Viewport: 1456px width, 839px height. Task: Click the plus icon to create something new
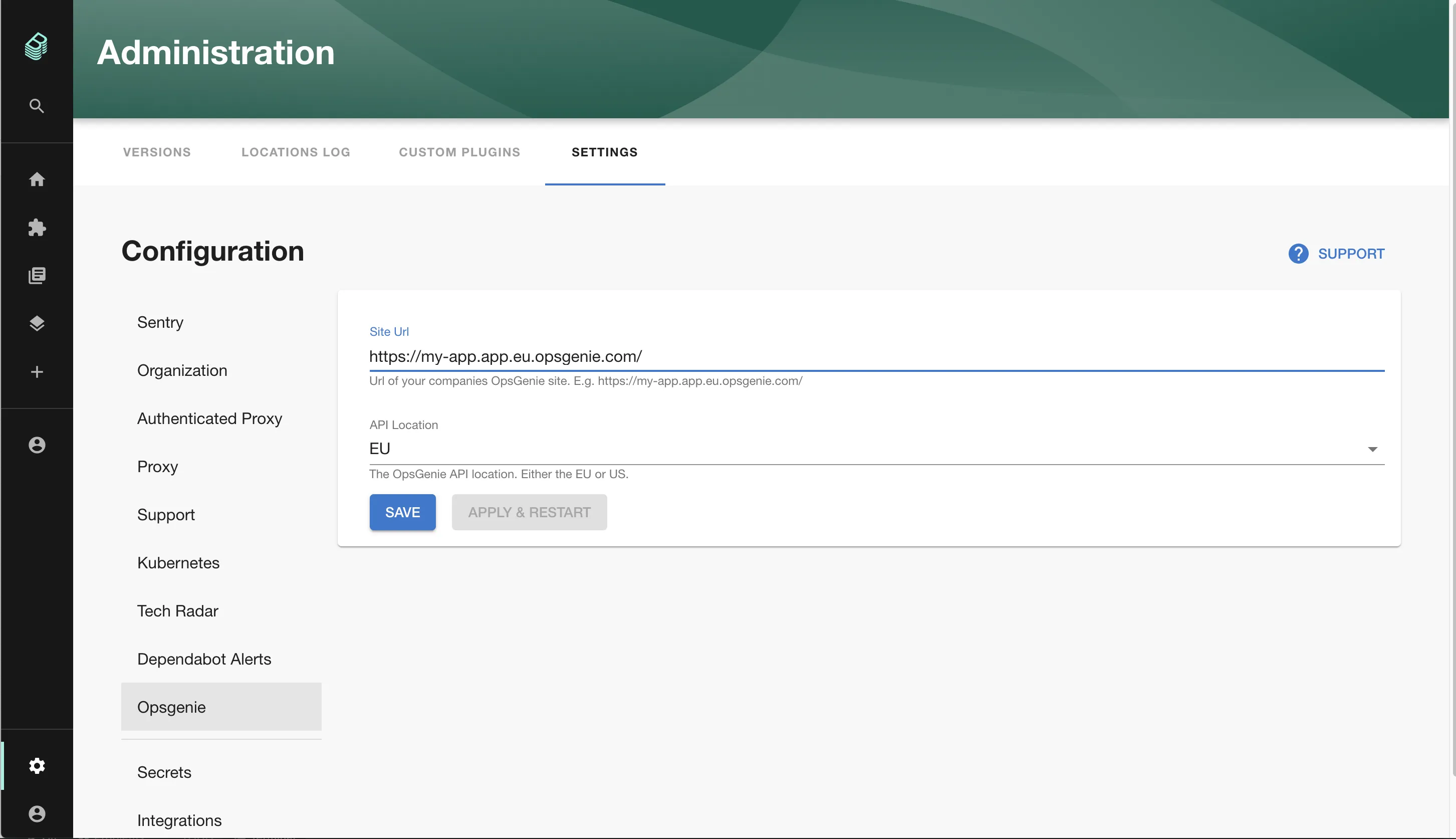click(x=37, y=372)
